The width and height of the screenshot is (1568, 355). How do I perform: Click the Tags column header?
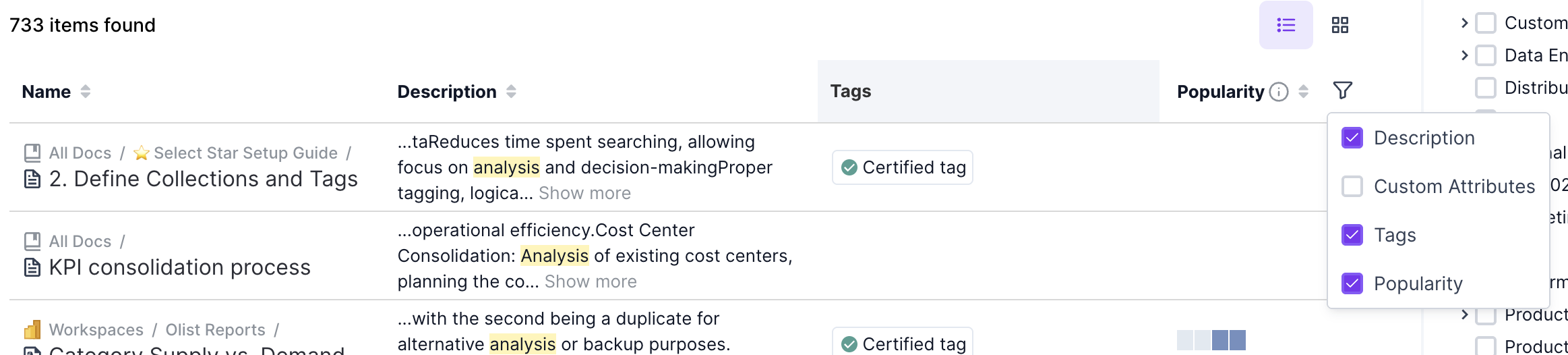click(x=851, y=91)
